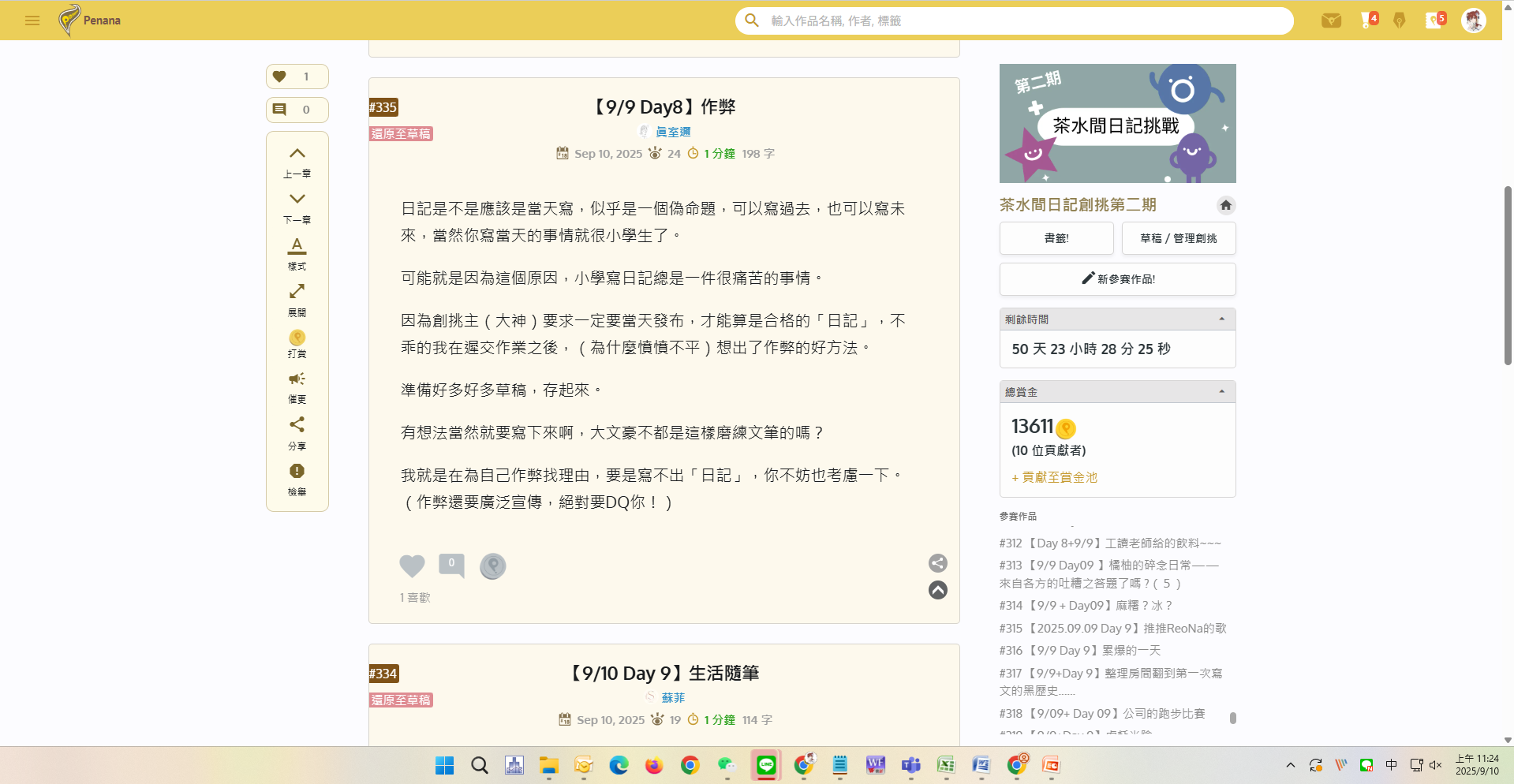Collapse the 總賞金 panel
1514x784 pixels.
coord(1222,392)
